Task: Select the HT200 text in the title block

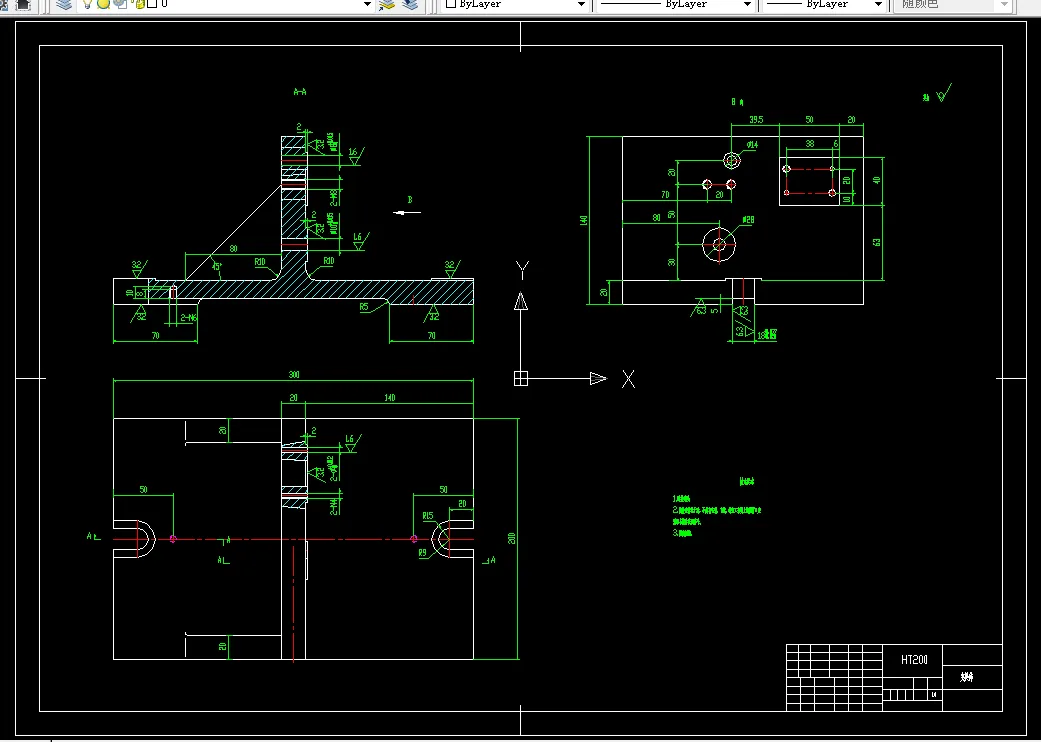Action: 914,660
